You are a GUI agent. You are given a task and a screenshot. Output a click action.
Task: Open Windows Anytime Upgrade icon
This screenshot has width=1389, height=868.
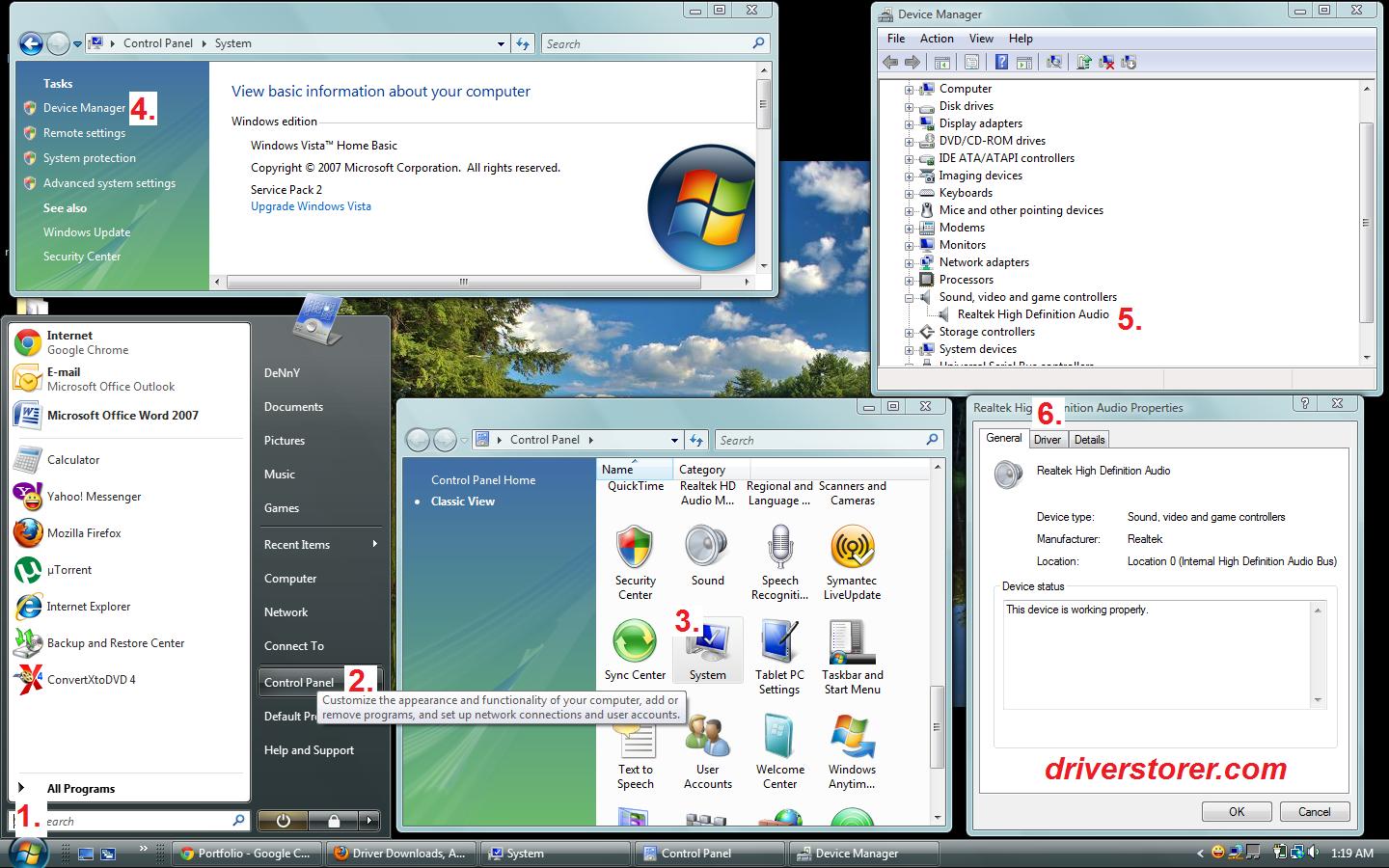[852, 752]
